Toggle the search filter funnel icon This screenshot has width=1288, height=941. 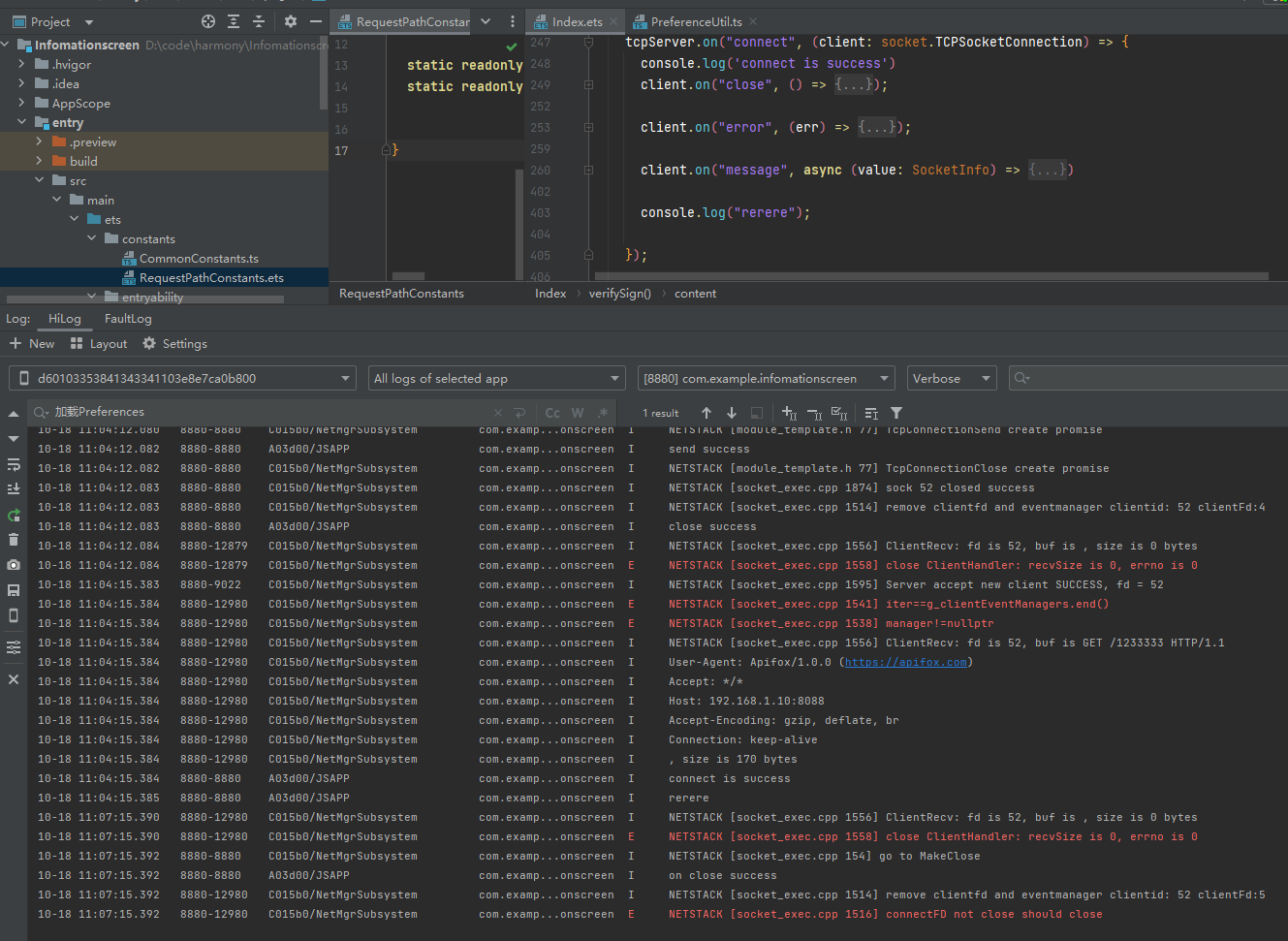[x=896, y=413]
